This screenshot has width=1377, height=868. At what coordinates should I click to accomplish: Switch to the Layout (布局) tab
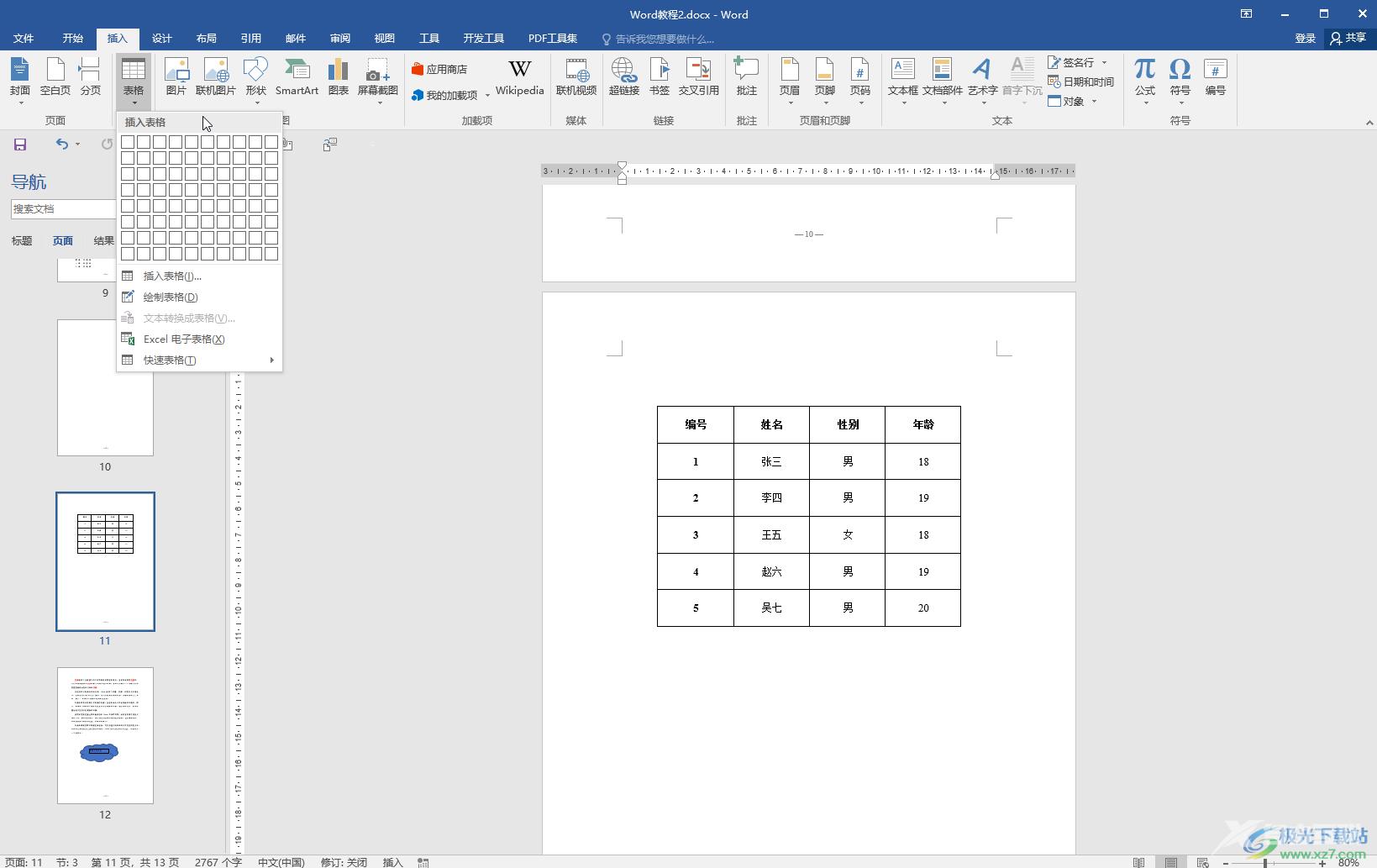(x=207, y=39)
